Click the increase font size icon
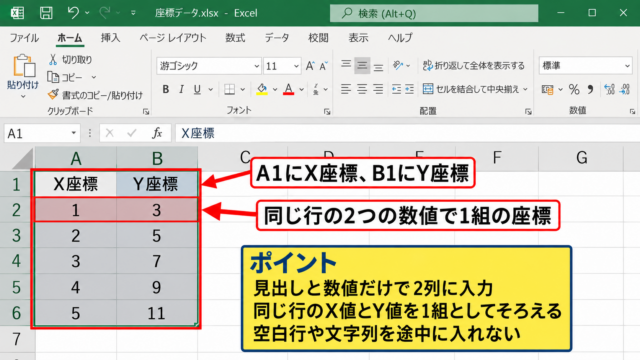 coord(310,66)
